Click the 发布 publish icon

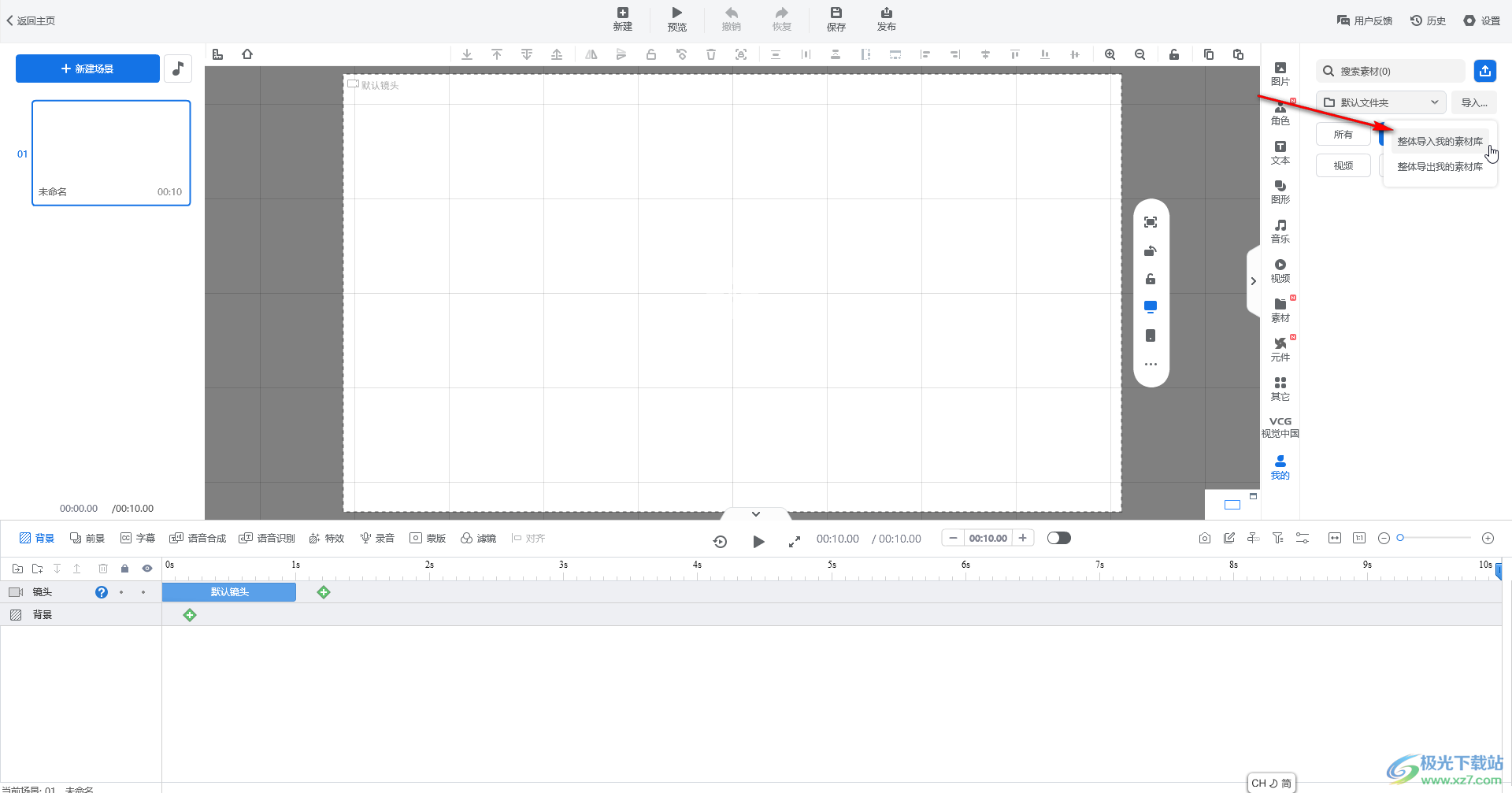tap(886, 19)
